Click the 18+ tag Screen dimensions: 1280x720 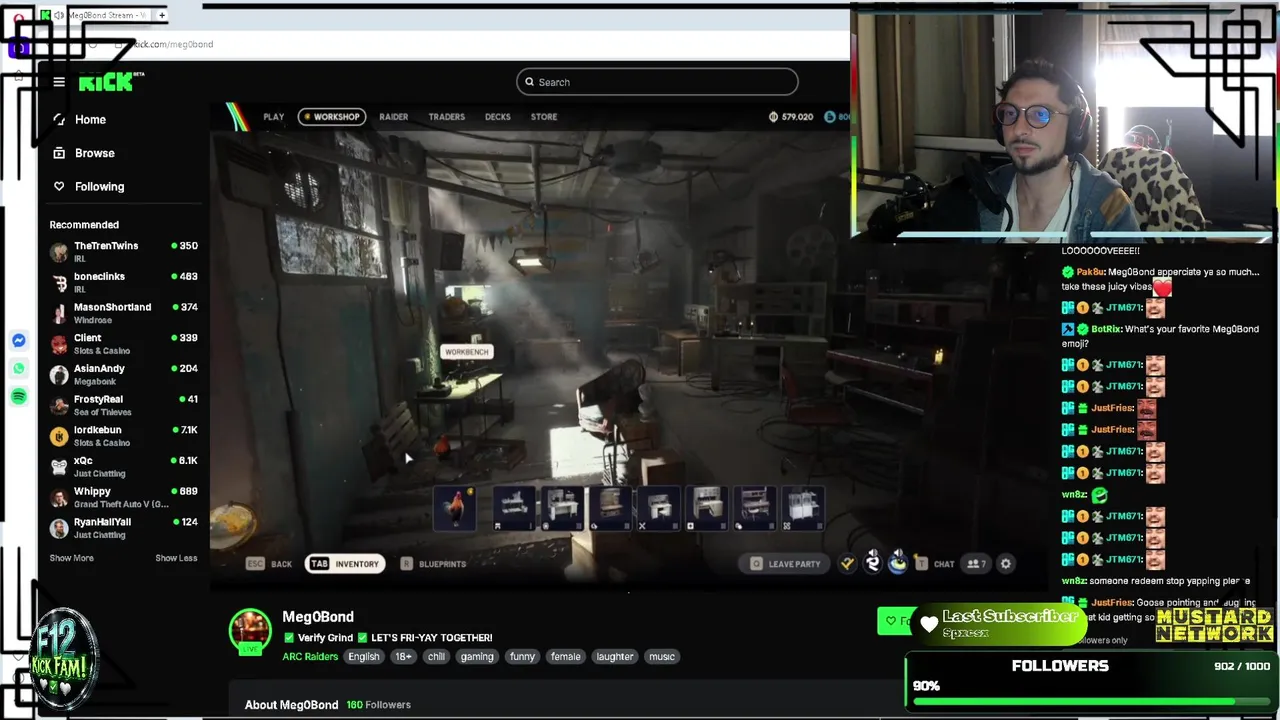click(403, 657)
